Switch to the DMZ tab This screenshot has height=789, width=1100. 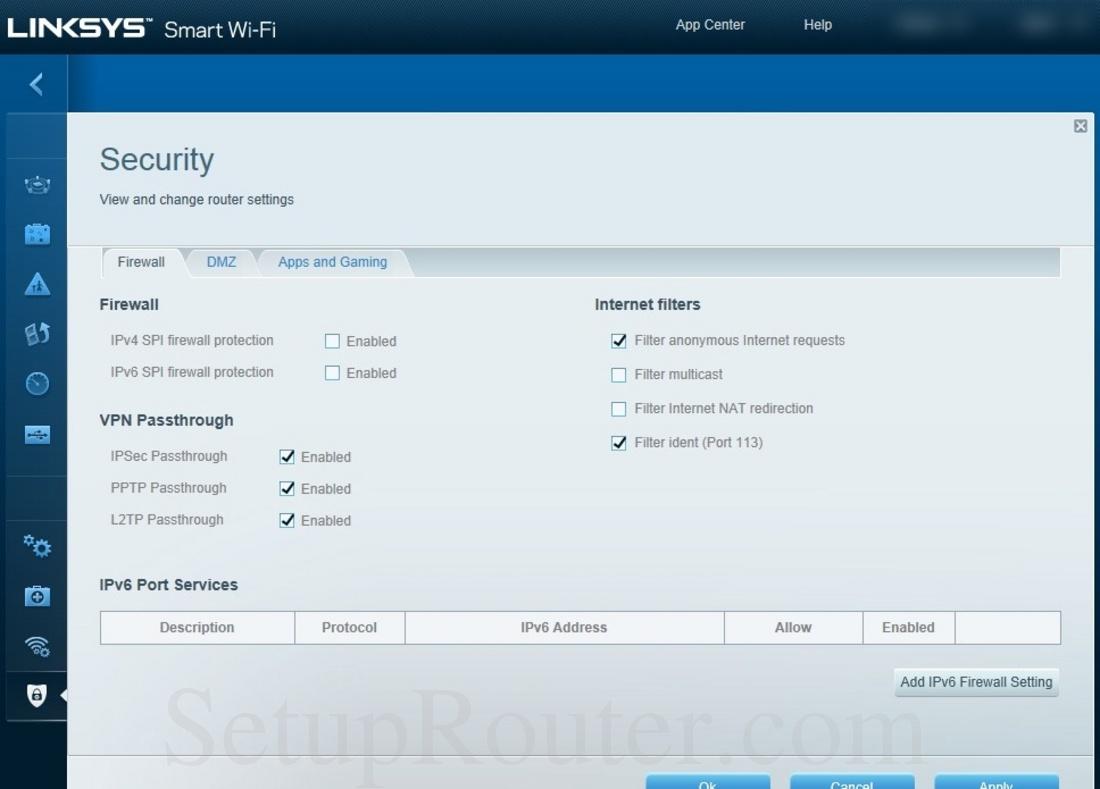(221, 262)
